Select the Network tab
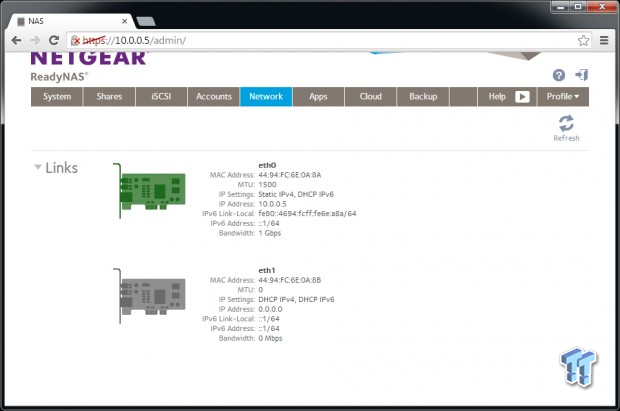This screenshot has height=411, width=620. [x=266, y=97]
